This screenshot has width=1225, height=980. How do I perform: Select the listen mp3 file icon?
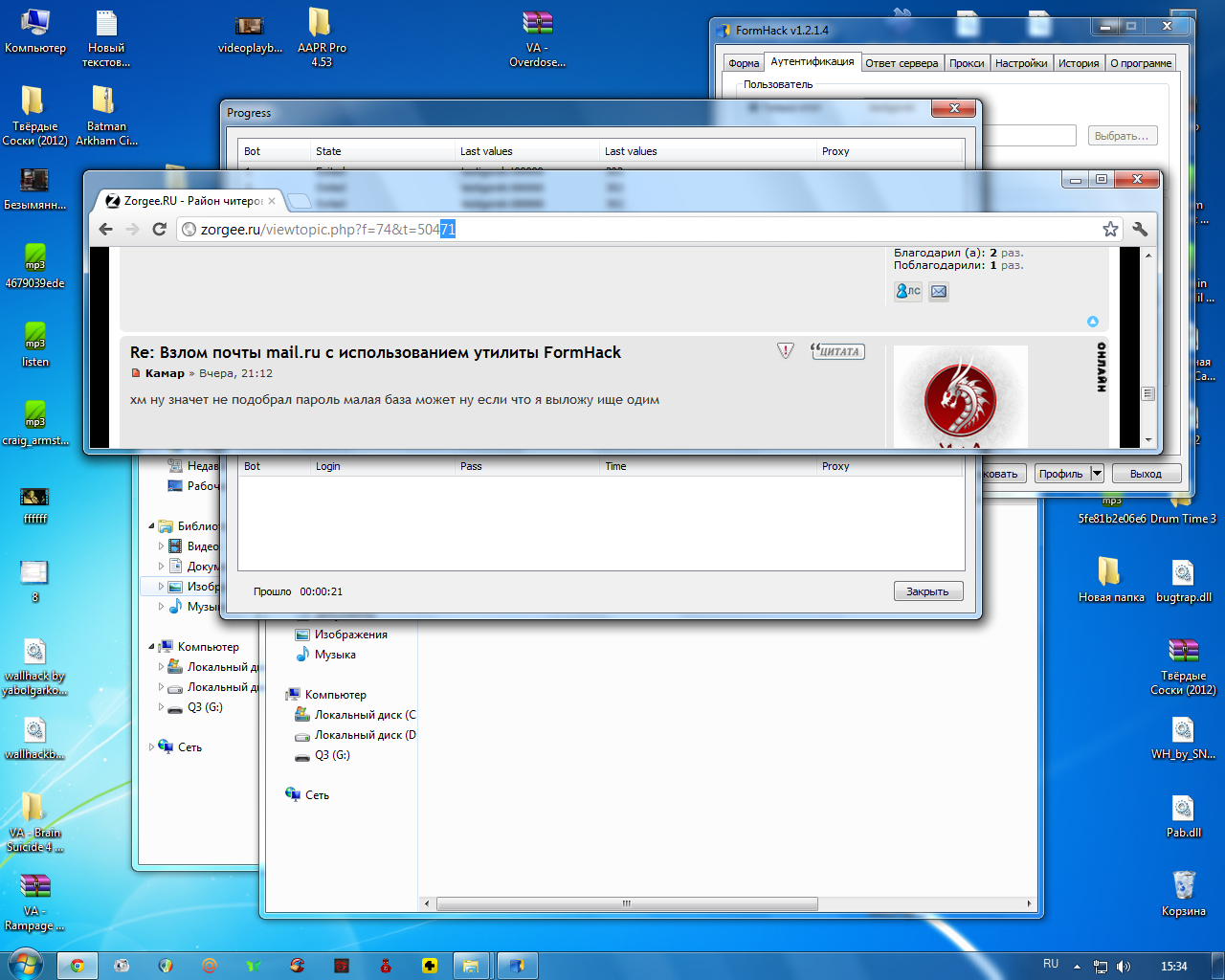point(35,345)
